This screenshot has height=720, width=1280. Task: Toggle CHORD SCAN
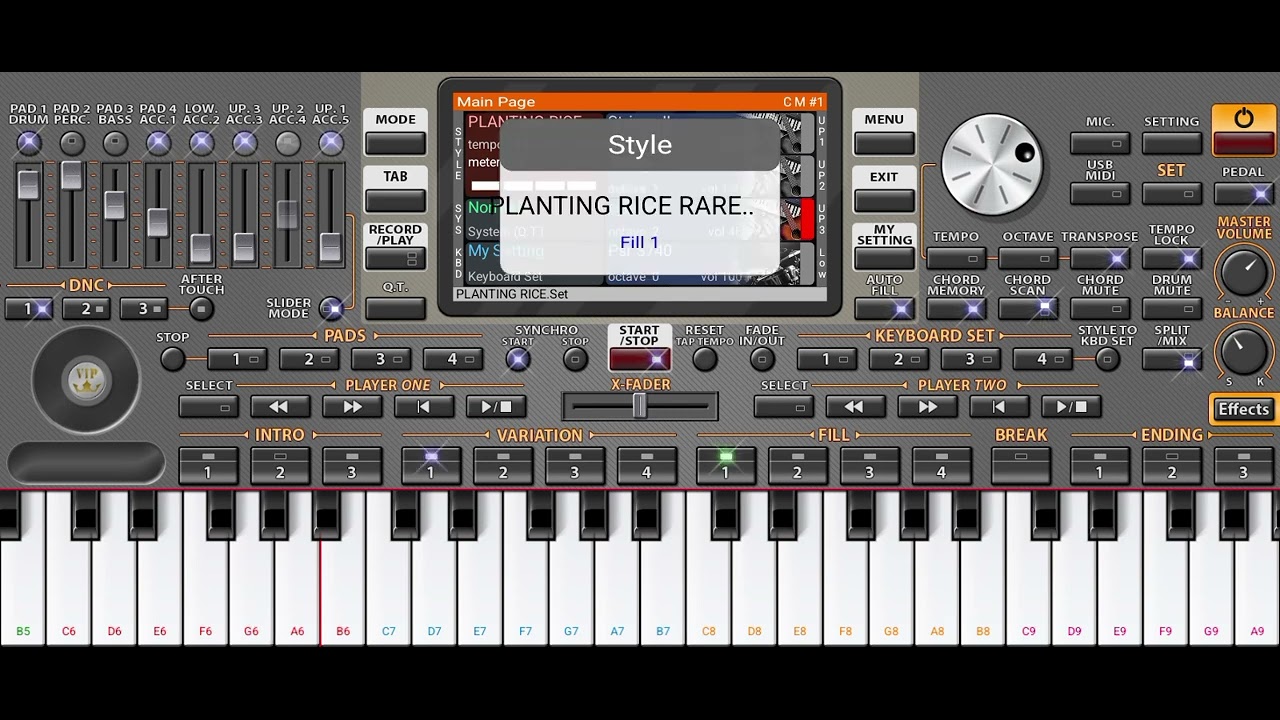pos(1028,308)
